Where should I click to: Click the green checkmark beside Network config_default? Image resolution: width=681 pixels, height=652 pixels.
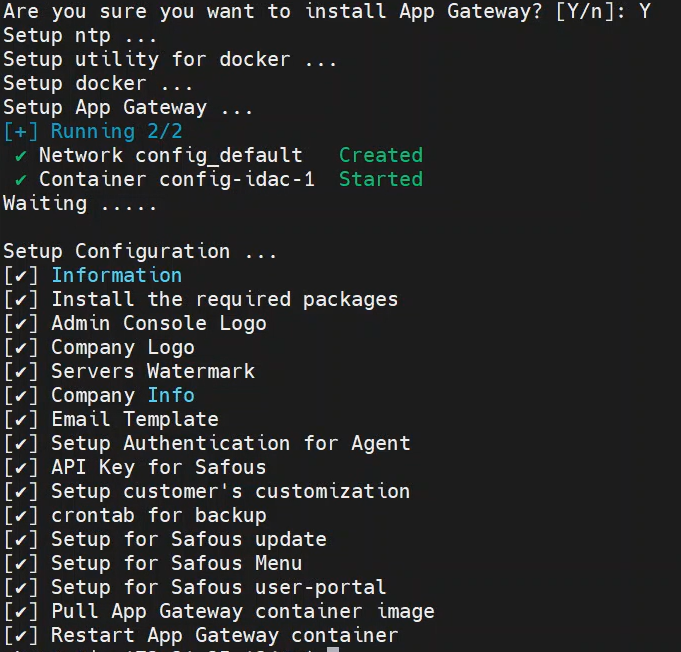point(21,156)
